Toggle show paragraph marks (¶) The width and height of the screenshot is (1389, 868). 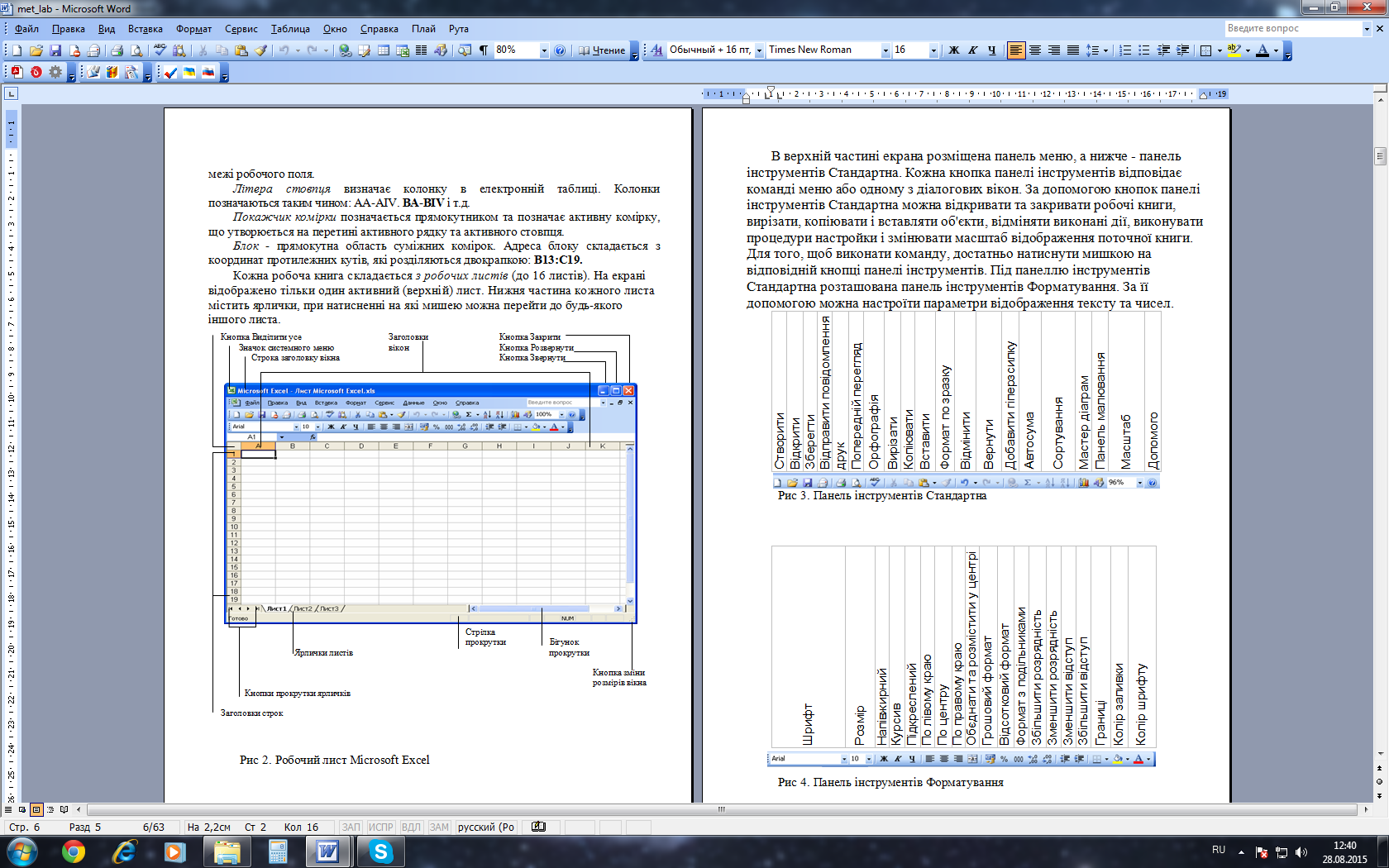(x=484, y=50)
